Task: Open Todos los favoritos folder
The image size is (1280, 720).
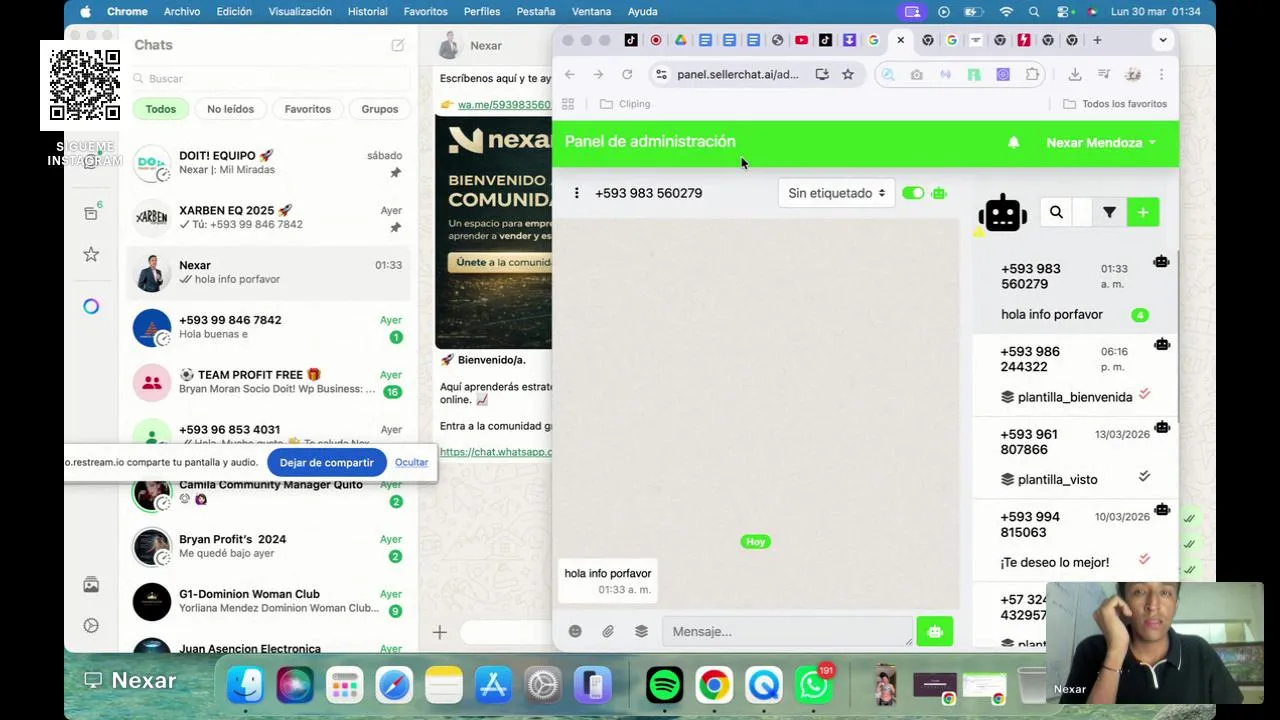Action: 1114,104
